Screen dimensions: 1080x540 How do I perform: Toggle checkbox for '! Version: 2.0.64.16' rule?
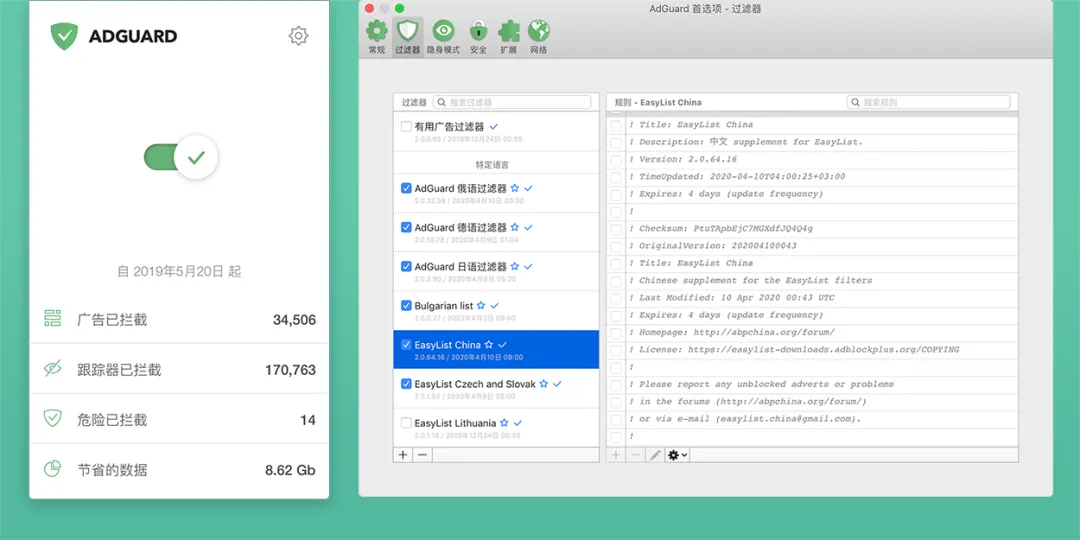pos(616,160)
